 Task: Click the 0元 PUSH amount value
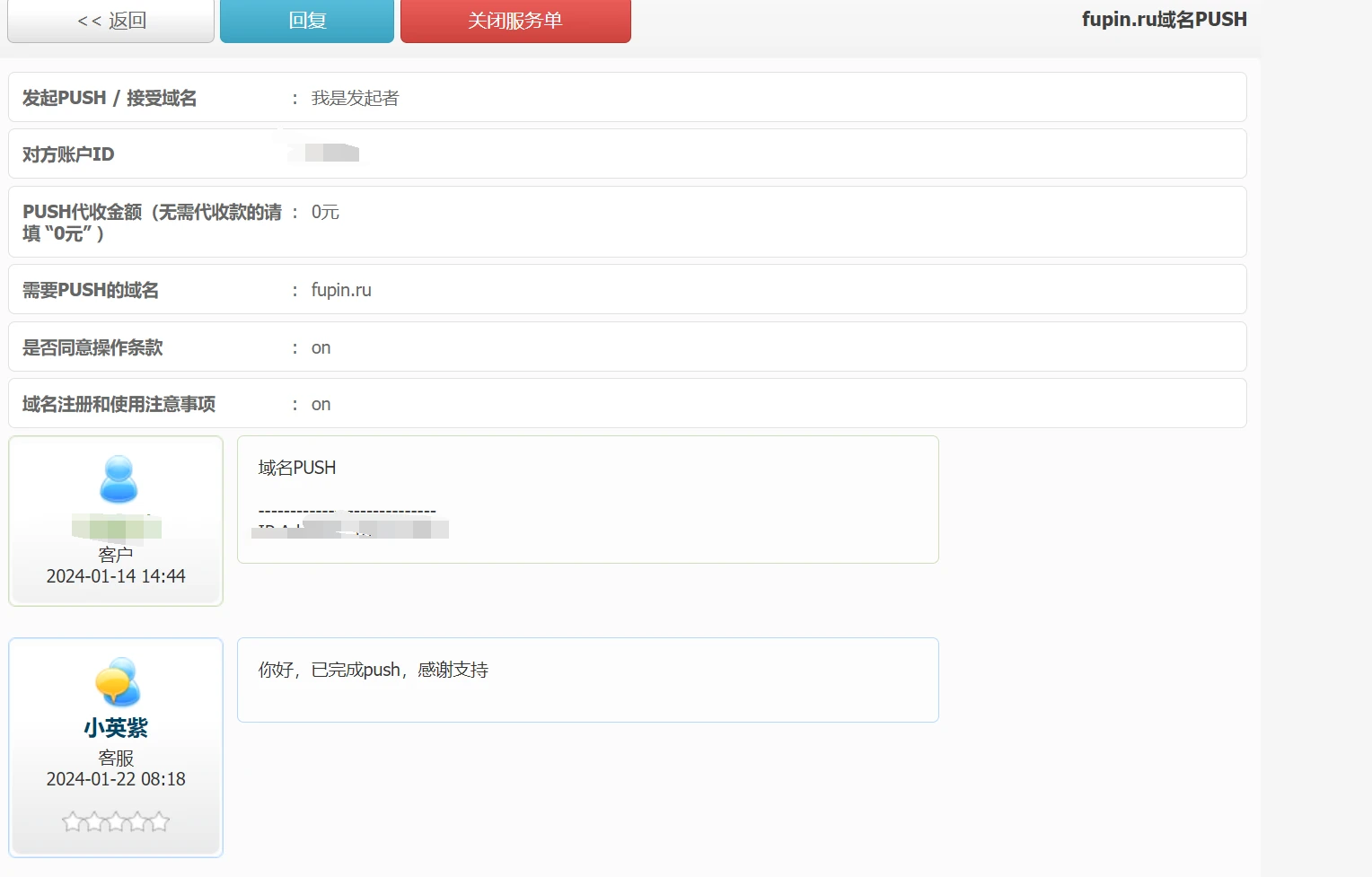pos(325,213)
